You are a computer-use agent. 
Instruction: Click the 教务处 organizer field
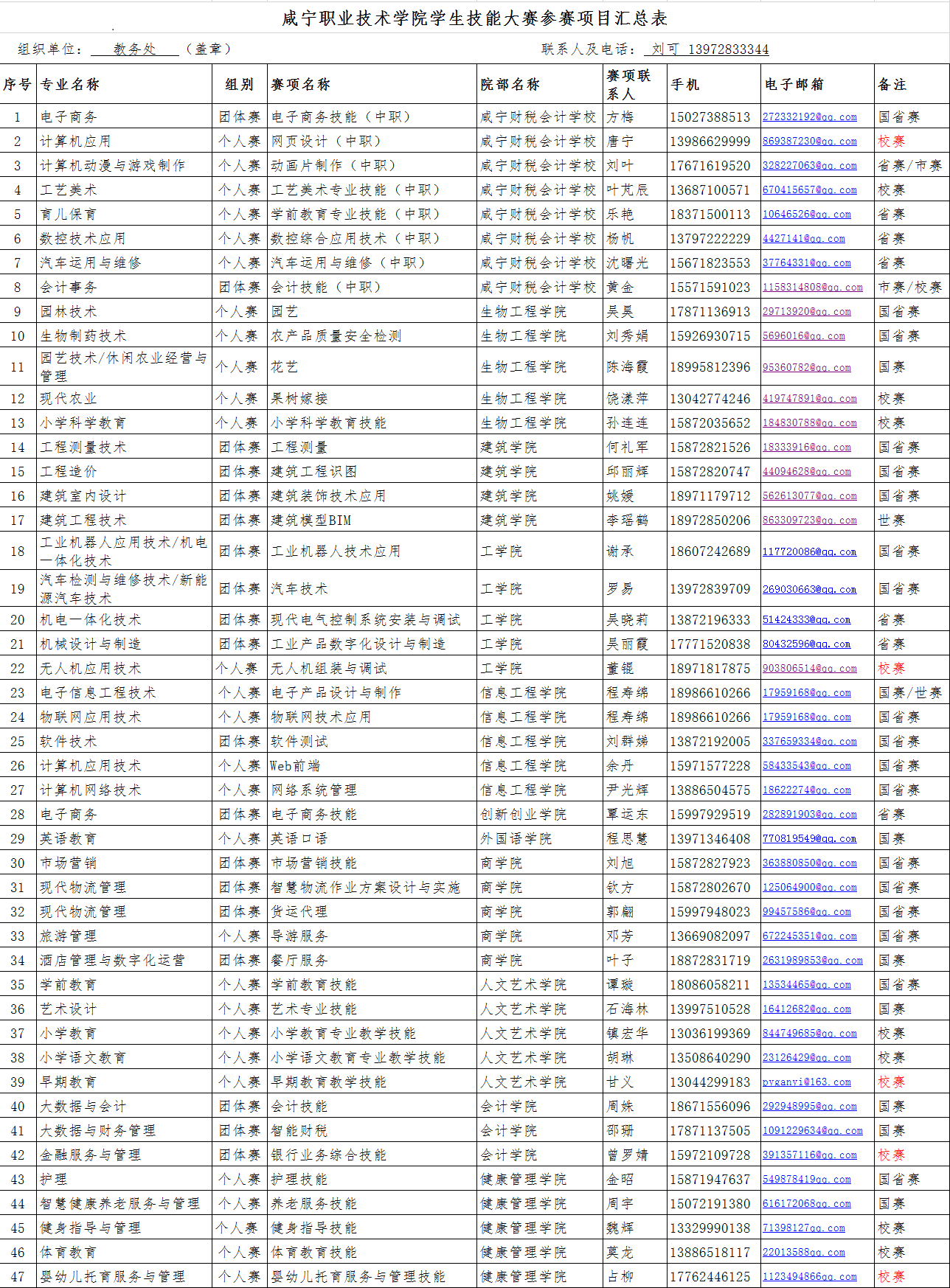[134, 49]
